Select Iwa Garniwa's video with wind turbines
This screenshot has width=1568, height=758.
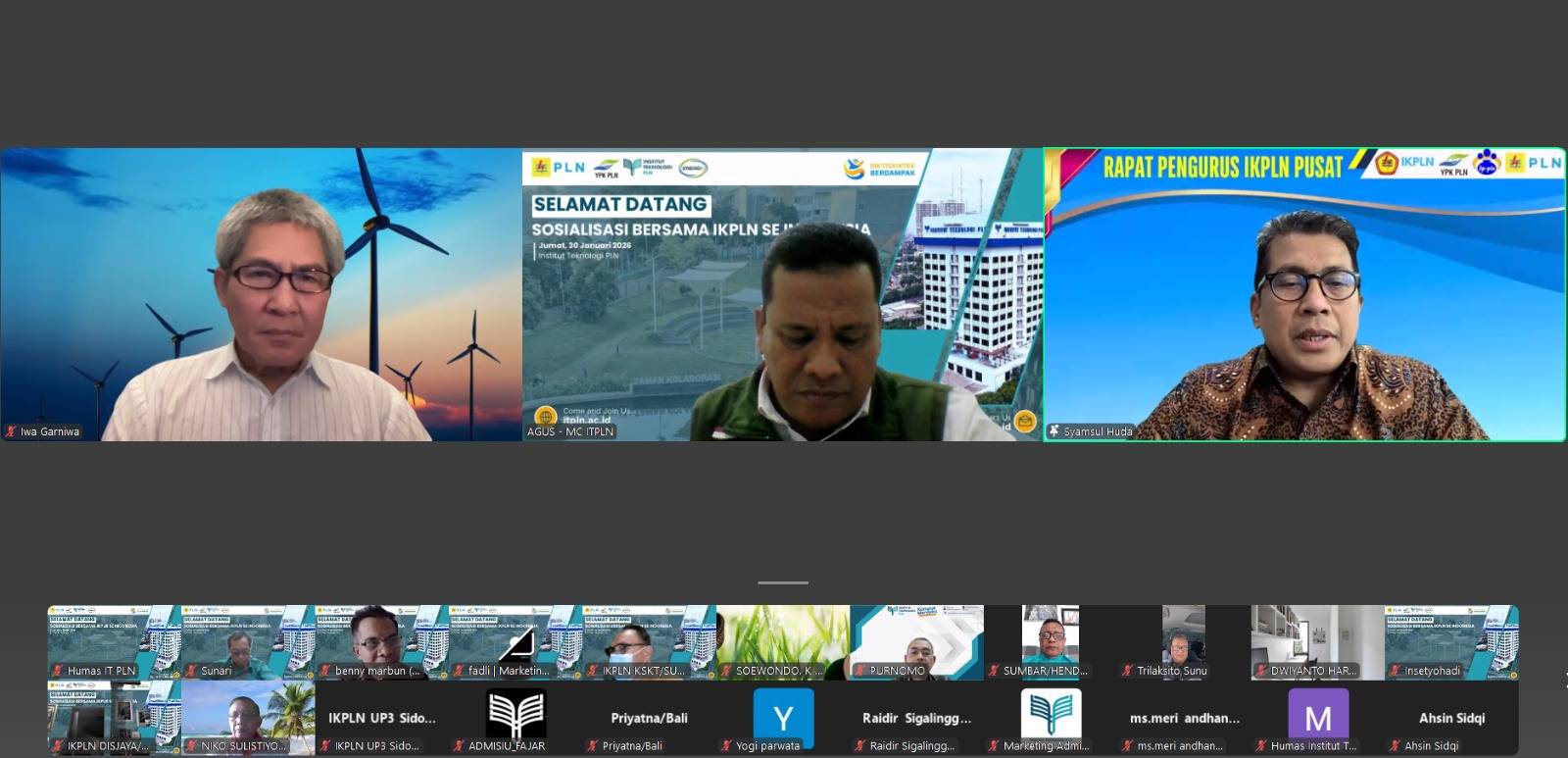tap(261, 294)
